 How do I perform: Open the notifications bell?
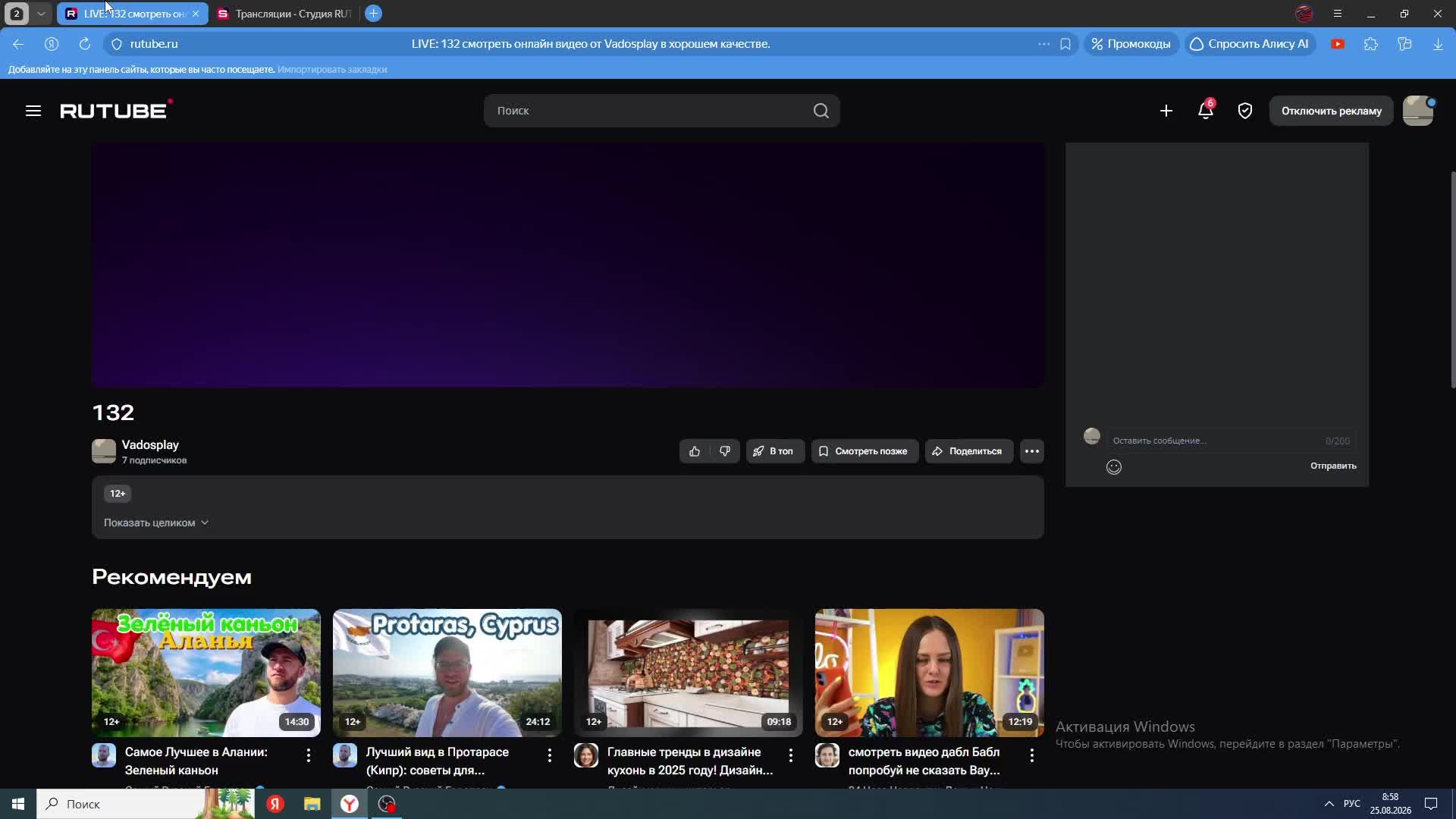tap(1206, 111)
